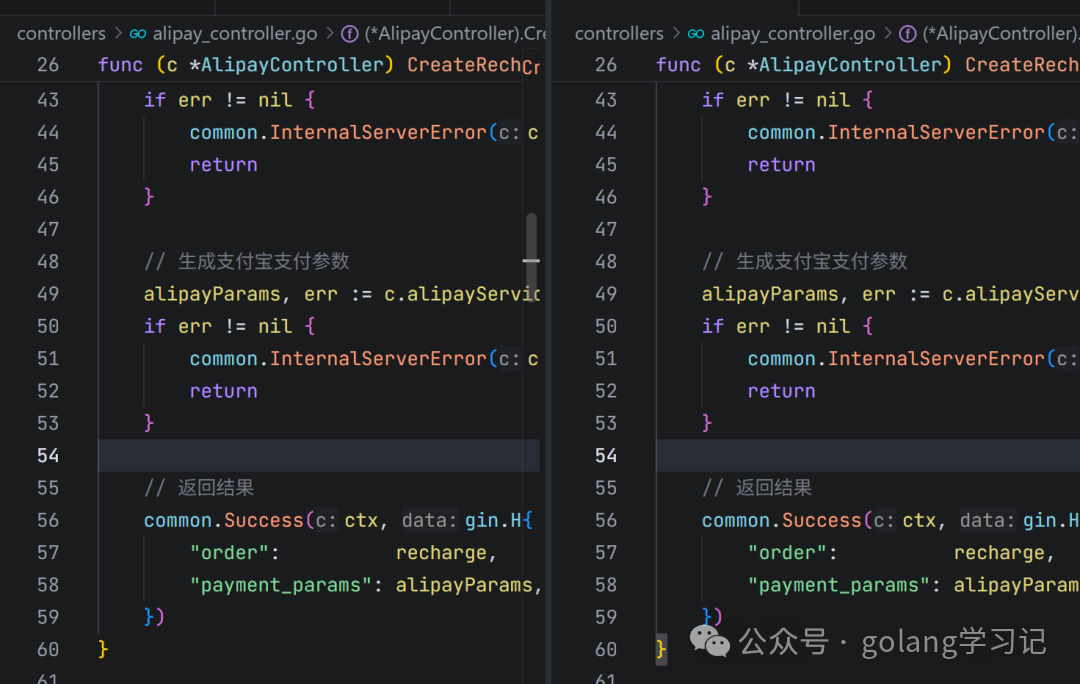1080x684 pixels.
Task: Click the data: inlay hint in the right editor
Action: pyautogui.click(x=987, y=520)
